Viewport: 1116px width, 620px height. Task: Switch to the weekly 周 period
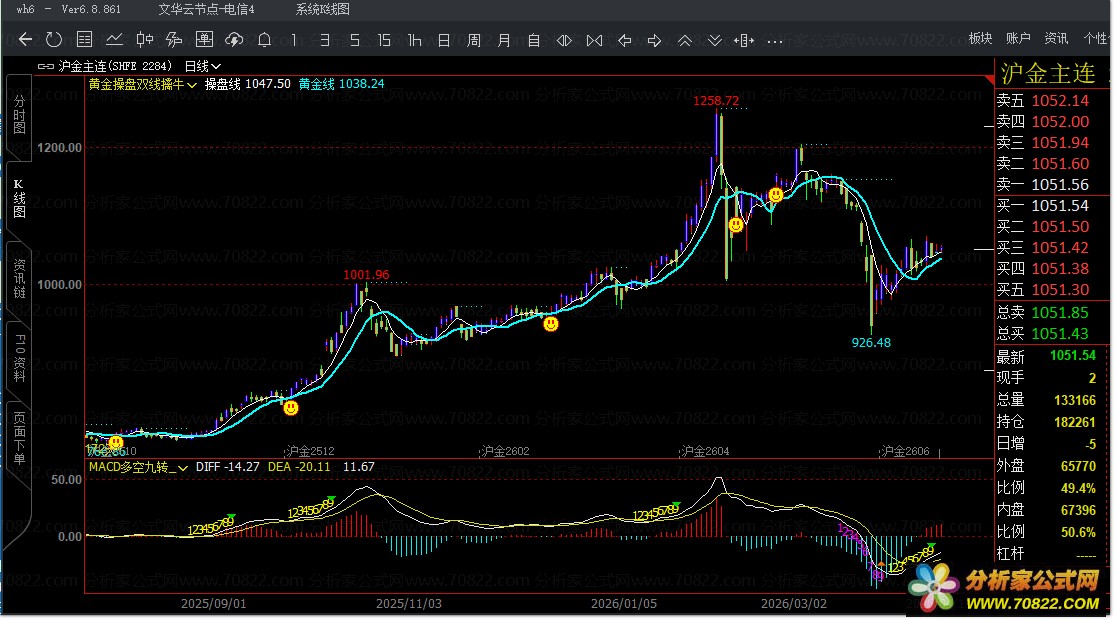(474, 40)
